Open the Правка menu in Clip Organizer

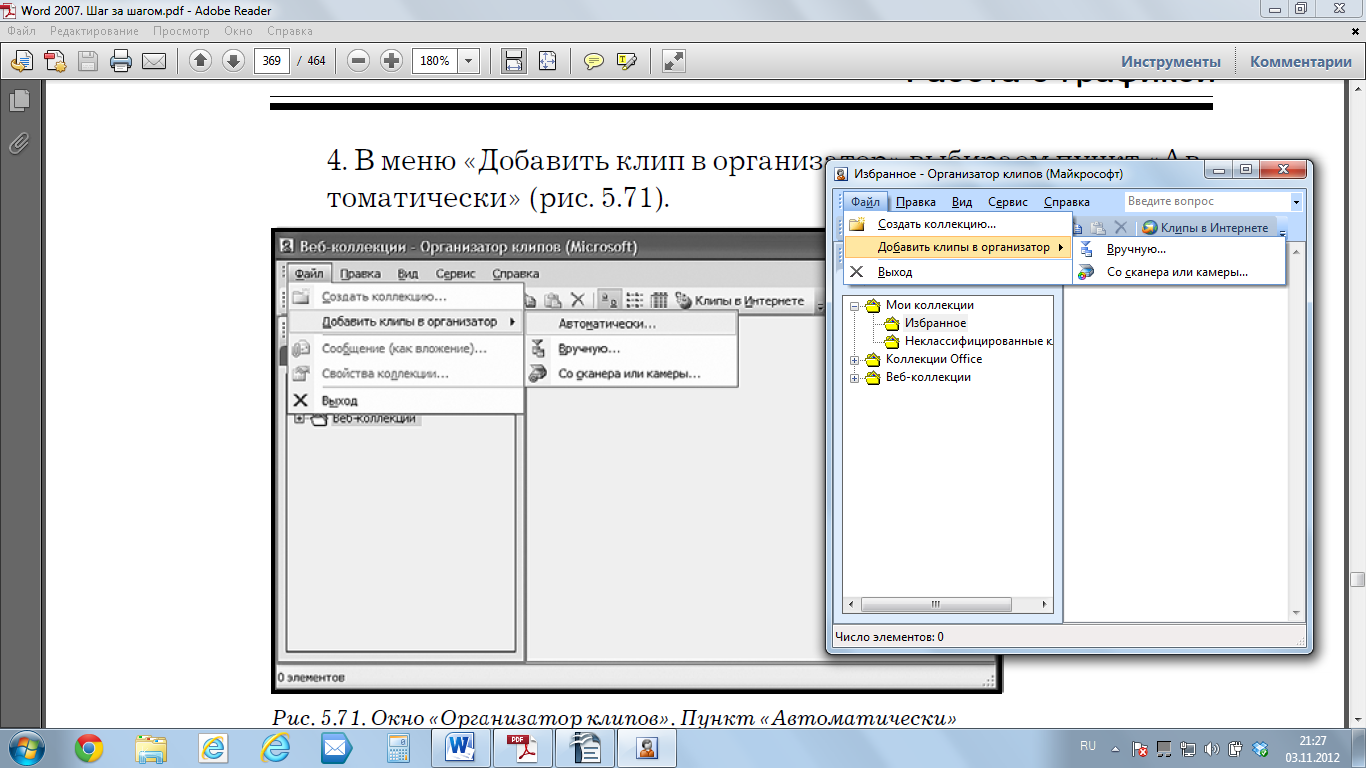coord(916,202)
